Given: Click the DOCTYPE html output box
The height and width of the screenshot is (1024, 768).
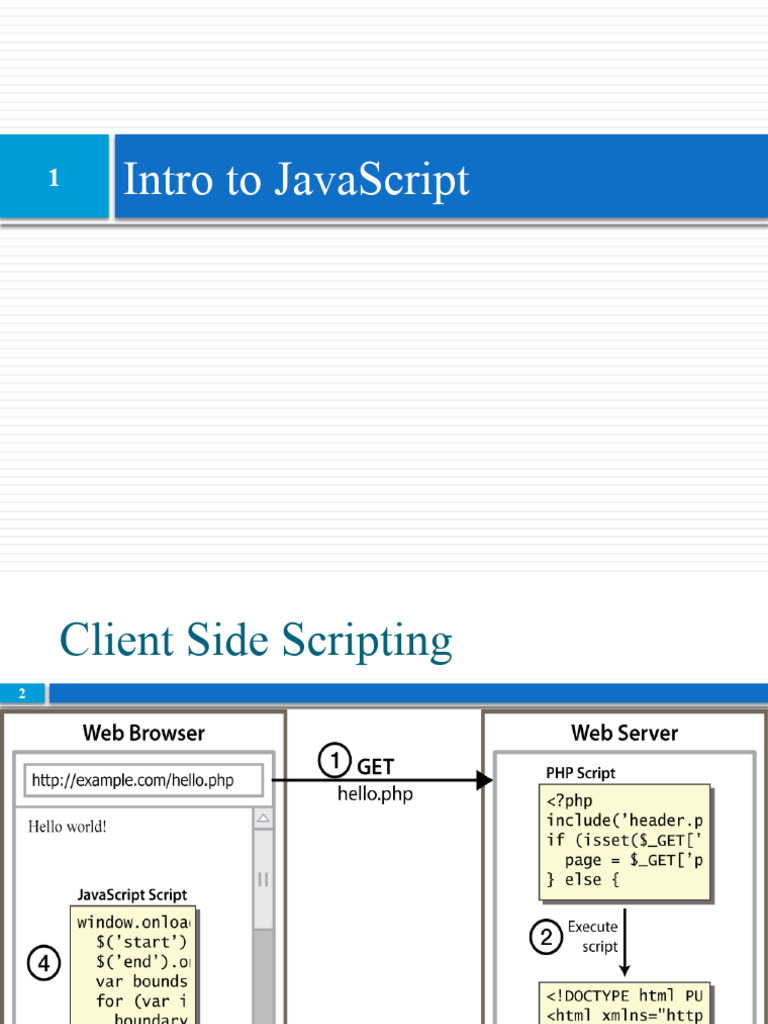Looking at the screenshot, I should point(625,1003).
